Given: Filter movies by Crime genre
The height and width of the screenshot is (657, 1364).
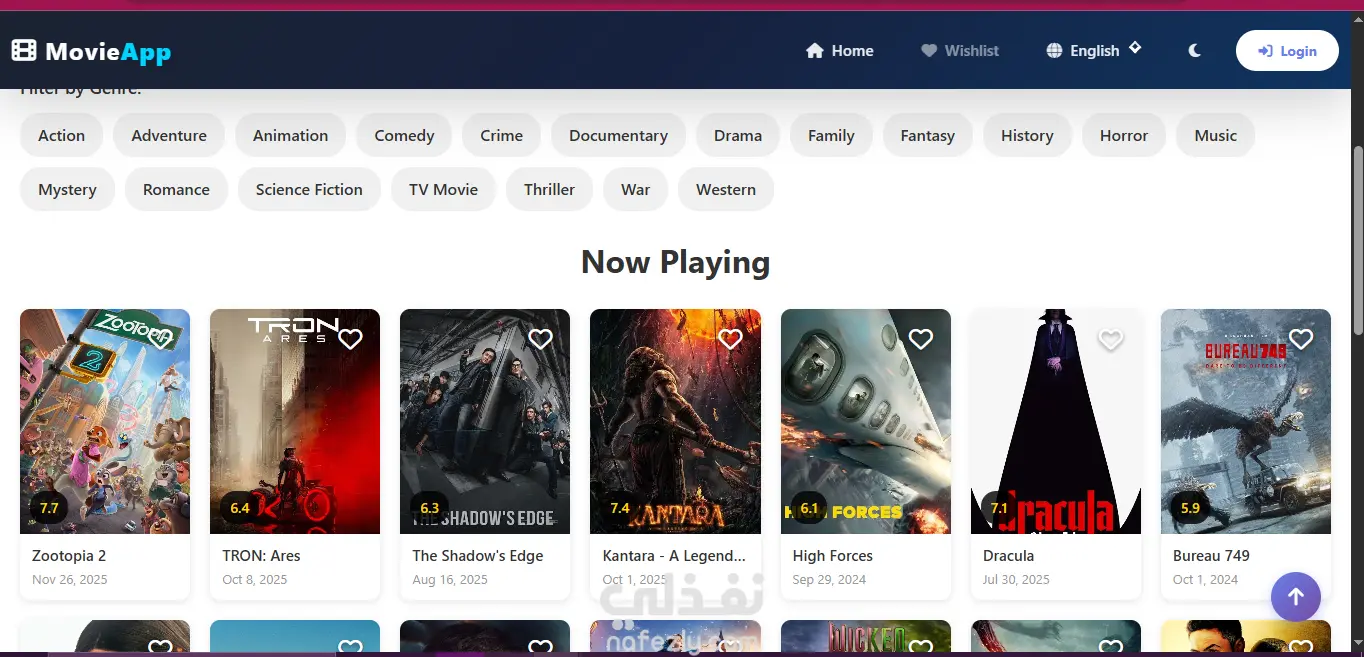Looking at the screenshot, I should pos(501,135).
